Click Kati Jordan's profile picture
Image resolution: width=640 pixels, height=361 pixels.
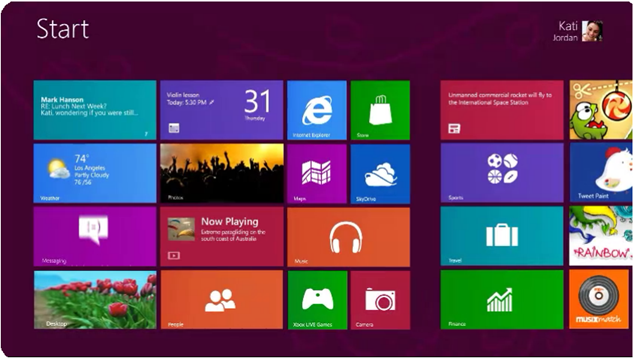click(592, 31)
